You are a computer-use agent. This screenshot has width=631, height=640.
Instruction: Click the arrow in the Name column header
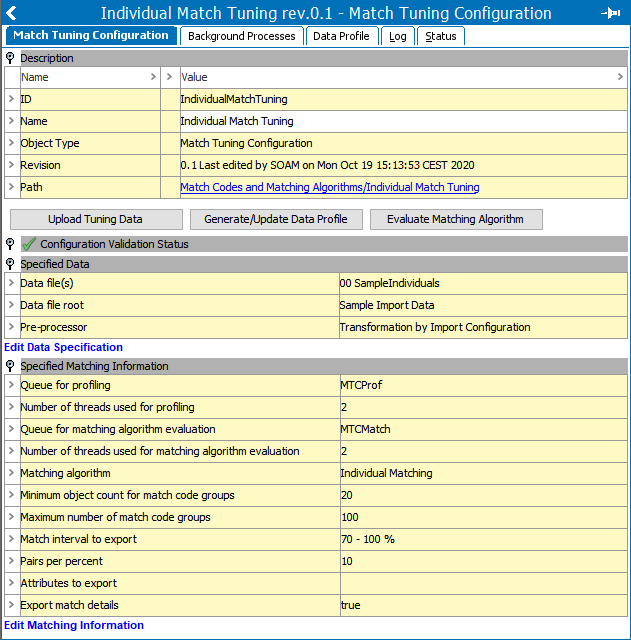[153, 77]
